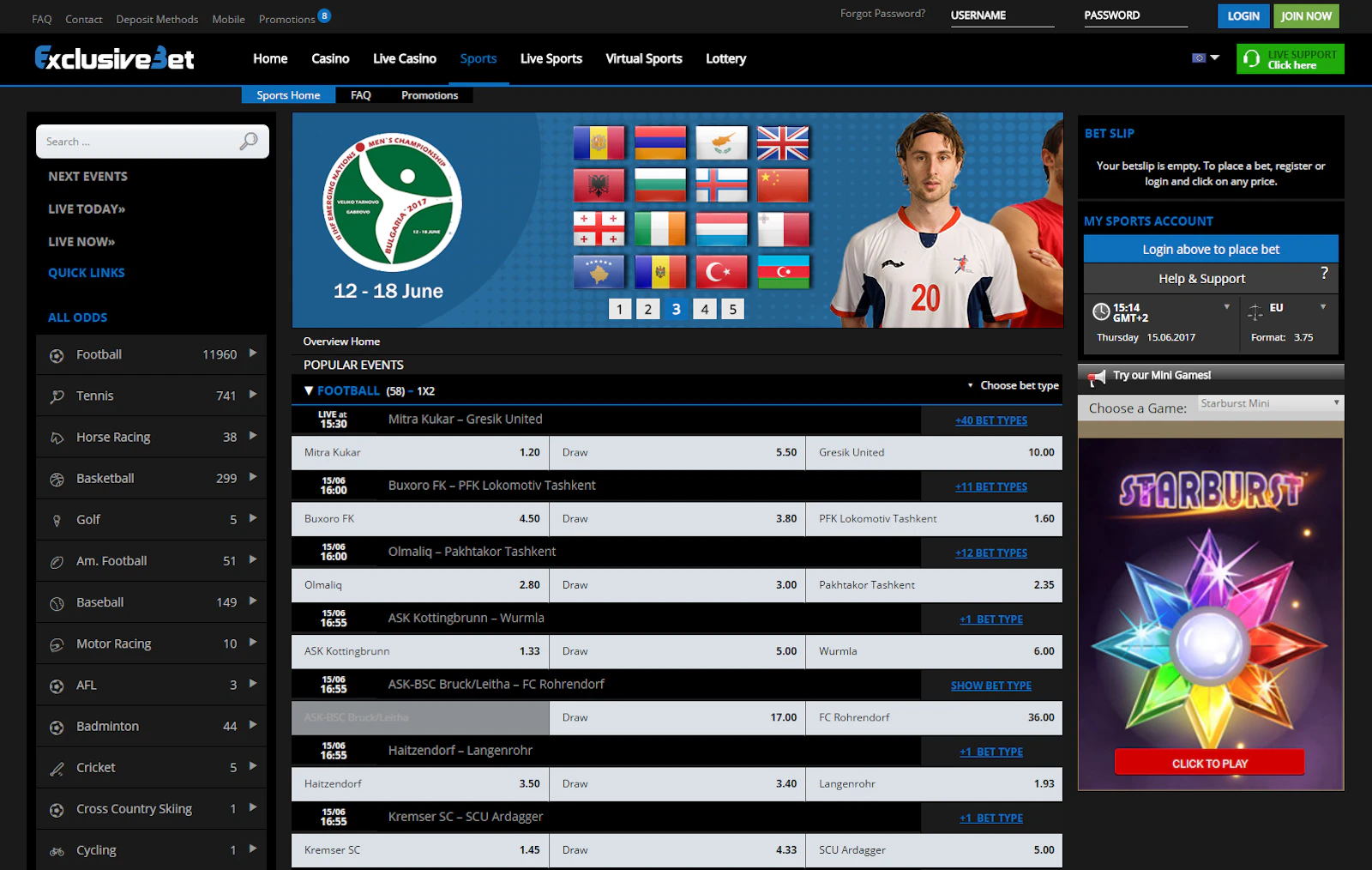The height and width of the screenshot is (870, 1372).
Task: Click the megaphone icon beside Mini Games
Action: pos(1096,376)
